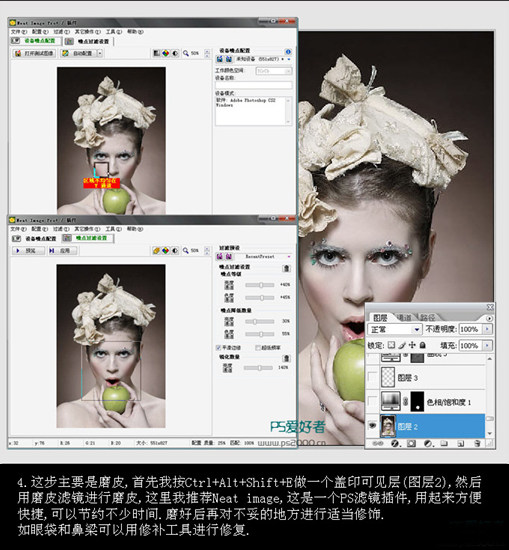This screenshot has width=509, height=550.
Task: Click the 打开测试图像 button
Action: point(34,53)
